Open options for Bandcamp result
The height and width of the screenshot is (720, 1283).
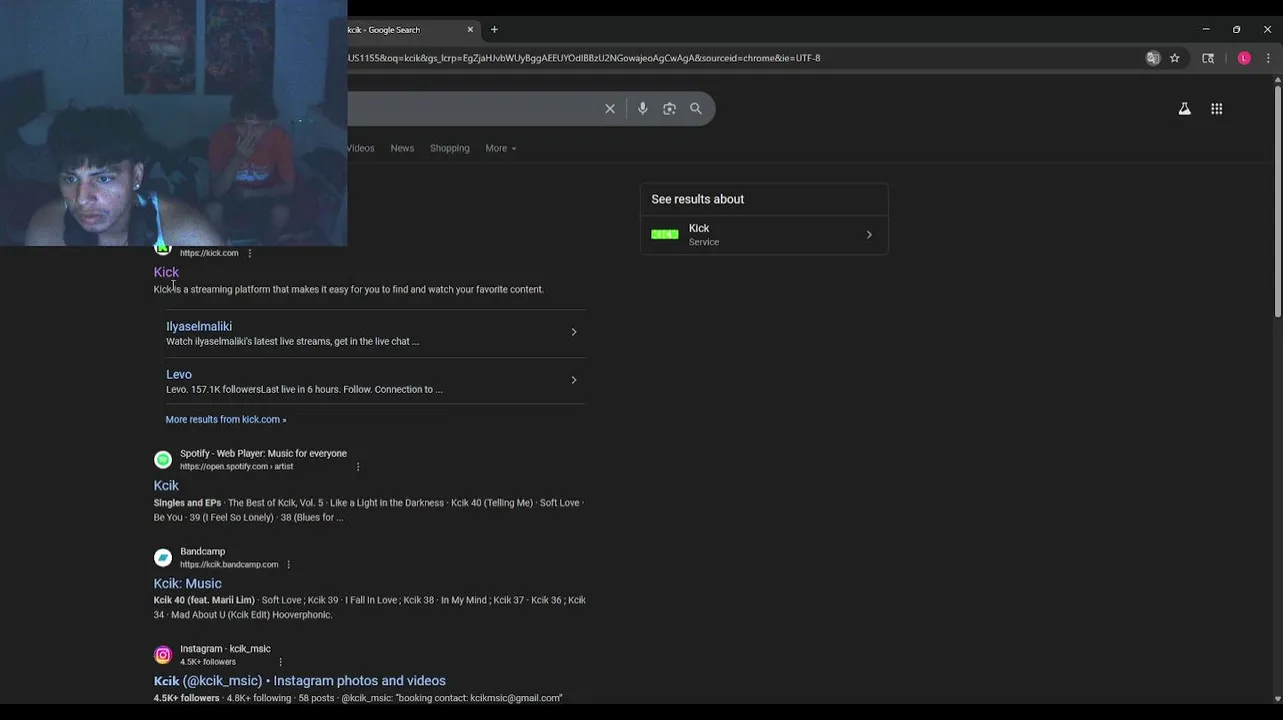(x=288, y=564)
